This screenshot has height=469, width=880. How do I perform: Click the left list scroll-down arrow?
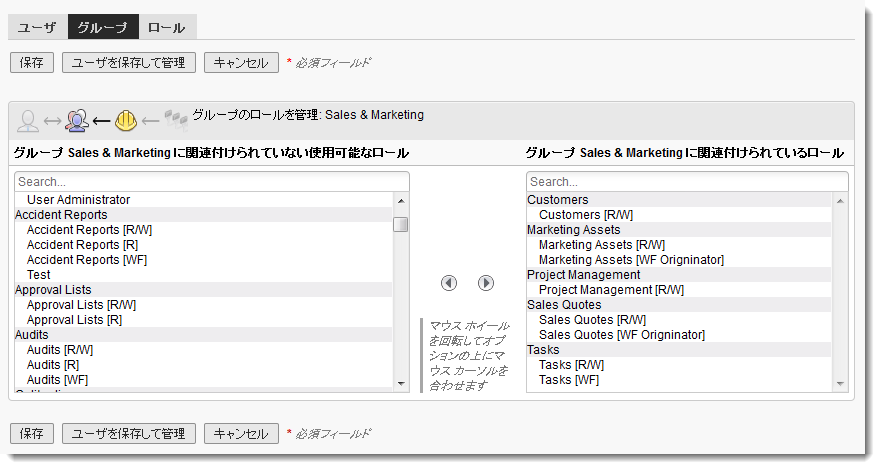(x=401, y=384)
